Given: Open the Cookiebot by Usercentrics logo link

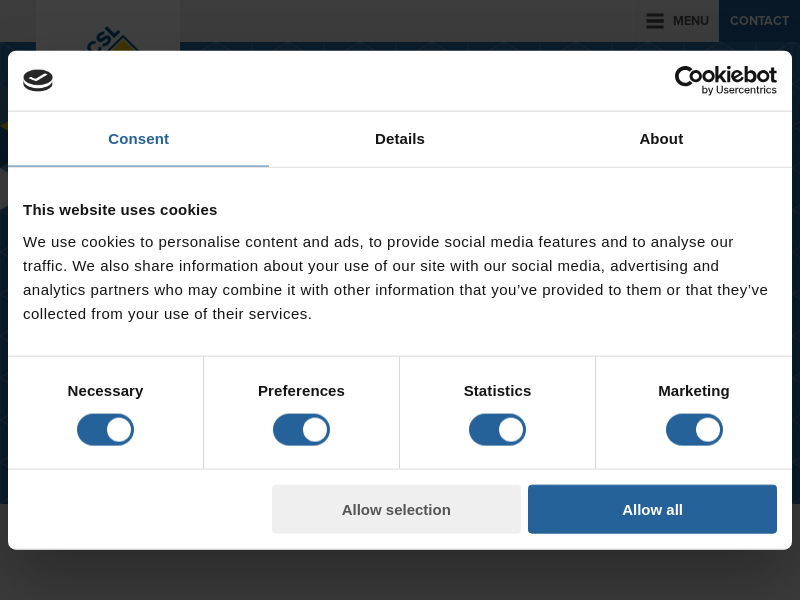Looking at the screenshot, I should click(725, 80).
